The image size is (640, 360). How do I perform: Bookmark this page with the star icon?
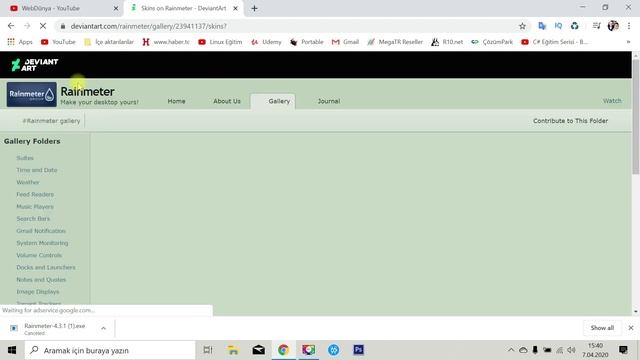click(522, 26)
